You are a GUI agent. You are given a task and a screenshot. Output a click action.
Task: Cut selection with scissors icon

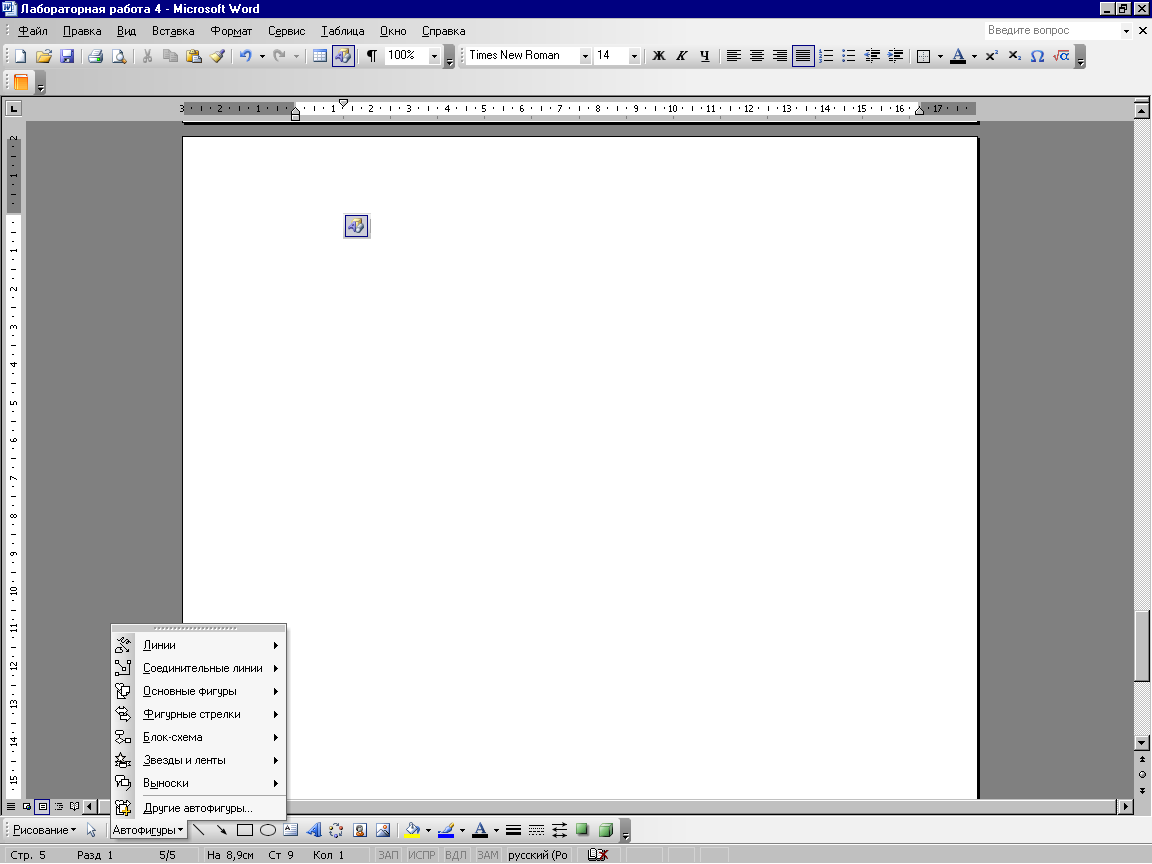point(147,56)
